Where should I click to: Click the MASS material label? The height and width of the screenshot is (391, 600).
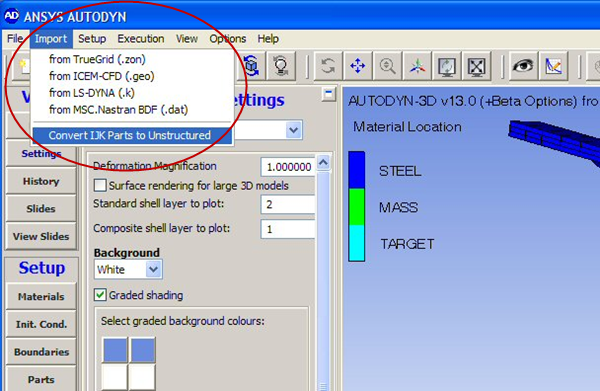[x=398, y=207]
